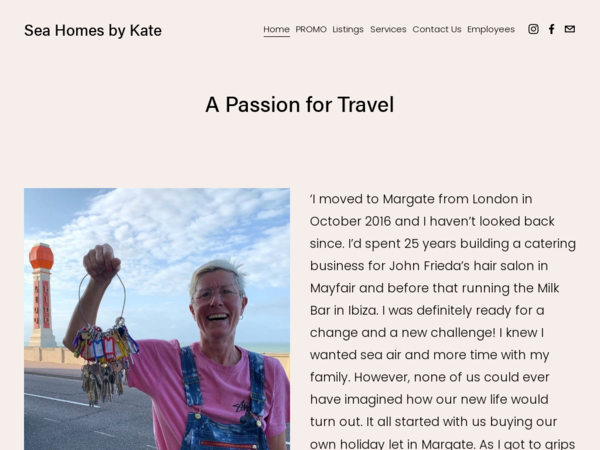
Task: Open the PROMO page
Action: 311,29
